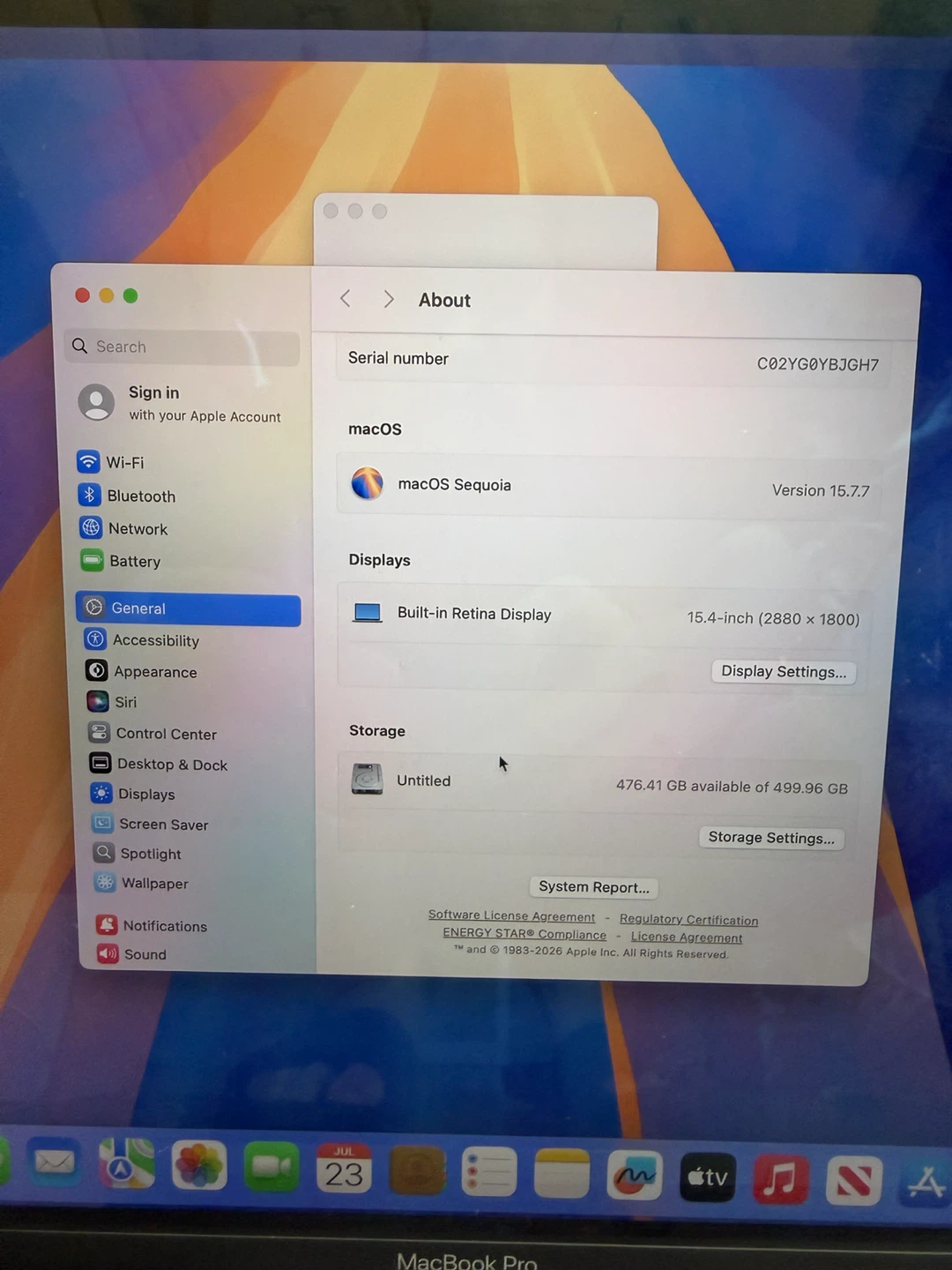Click the macOS Sequoia icon

pos(367,483)
